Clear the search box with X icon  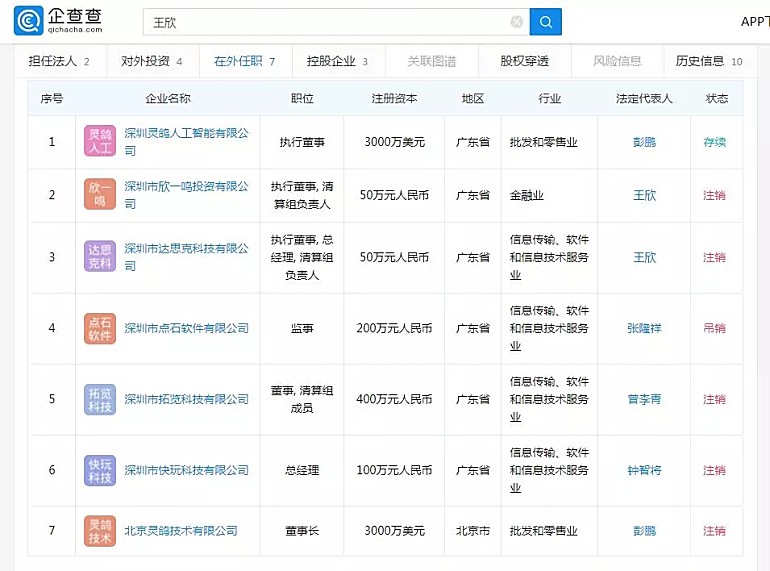[x=516, y=22]
